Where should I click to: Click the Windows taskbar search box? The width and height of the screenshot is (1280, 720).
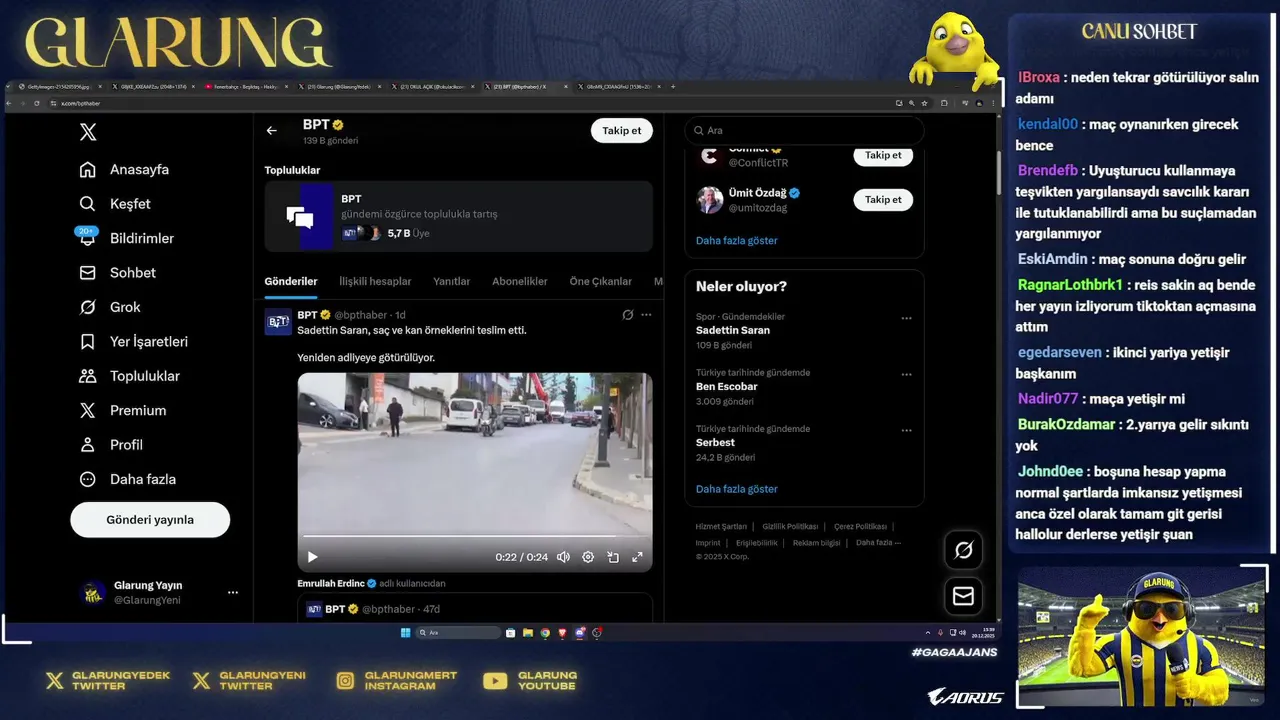coord(458,632)
